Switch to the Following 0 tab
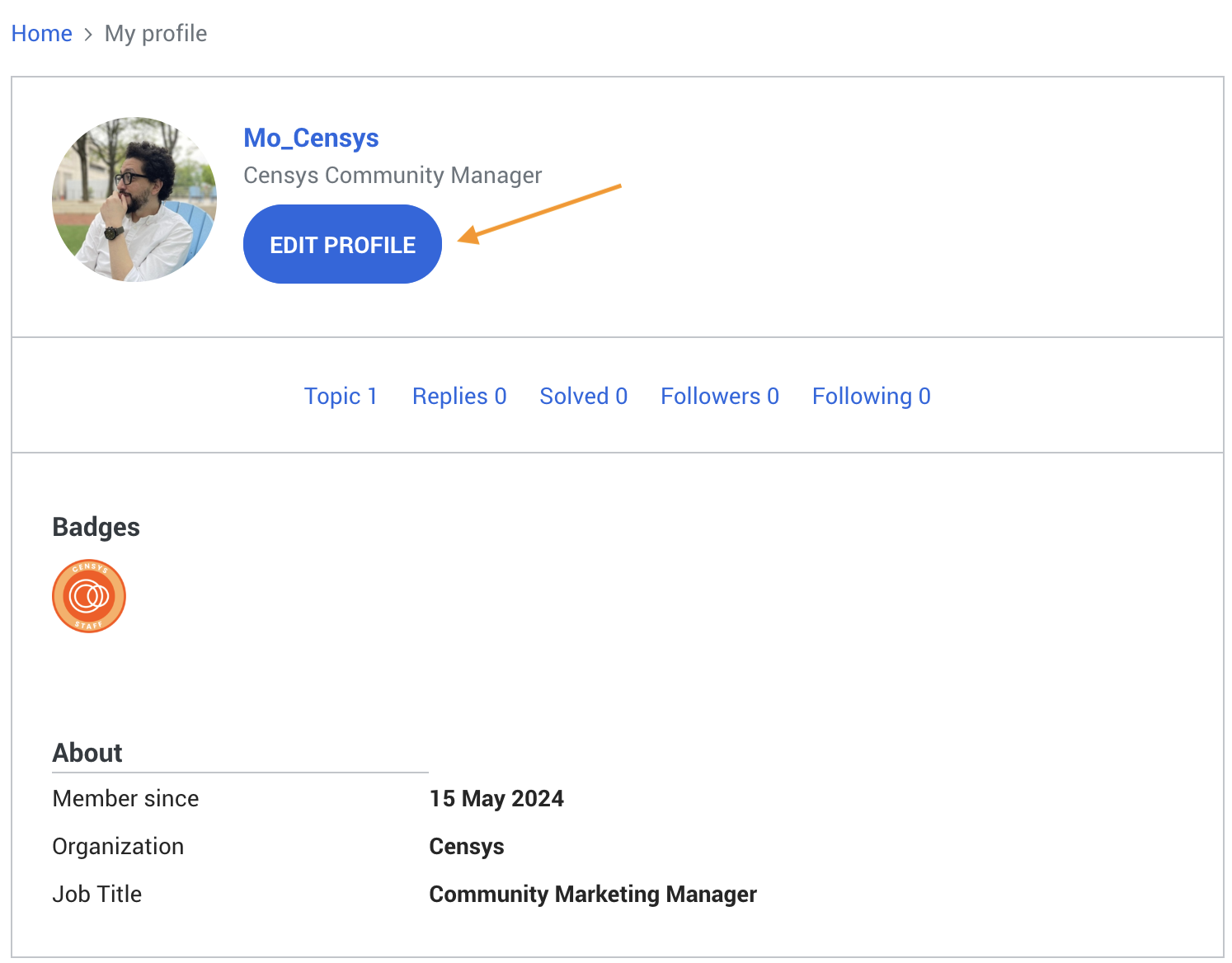The image size is (1232, 963). [x=872, y=397]
